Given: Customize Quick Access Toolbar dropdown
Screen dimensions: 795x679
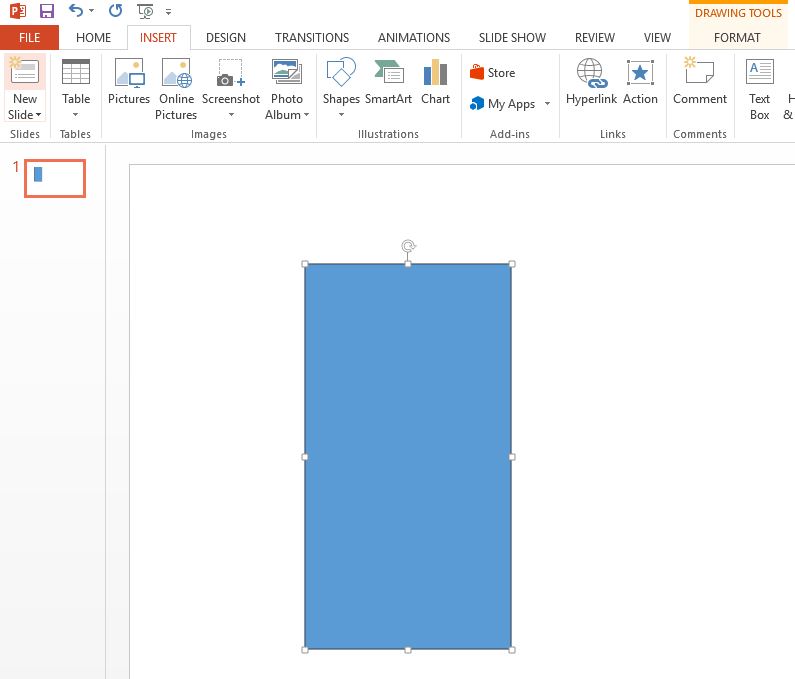Looking at the screenshot, I should tap(168, 12).
